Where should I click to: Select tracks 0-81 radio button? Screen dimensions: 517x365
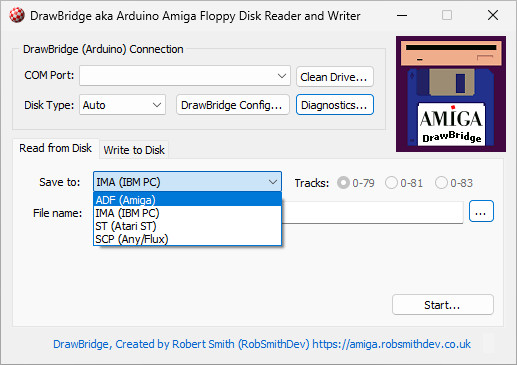404,183
